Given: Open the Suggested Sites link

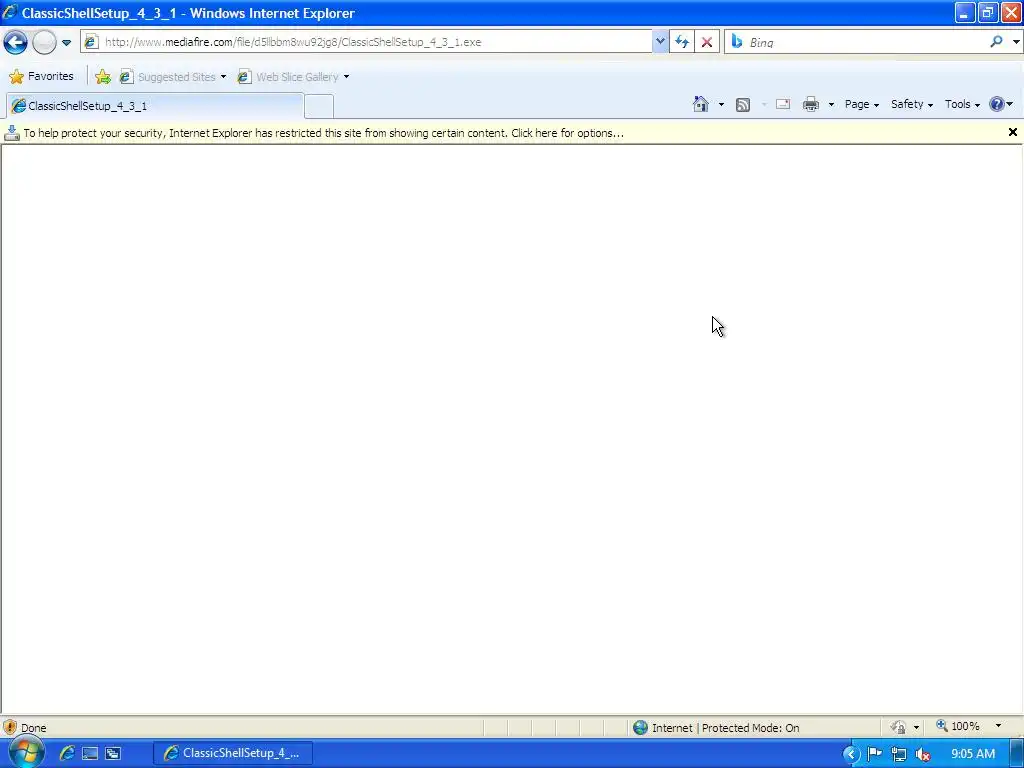Looking at the screenshot, I should coord(176,77).
